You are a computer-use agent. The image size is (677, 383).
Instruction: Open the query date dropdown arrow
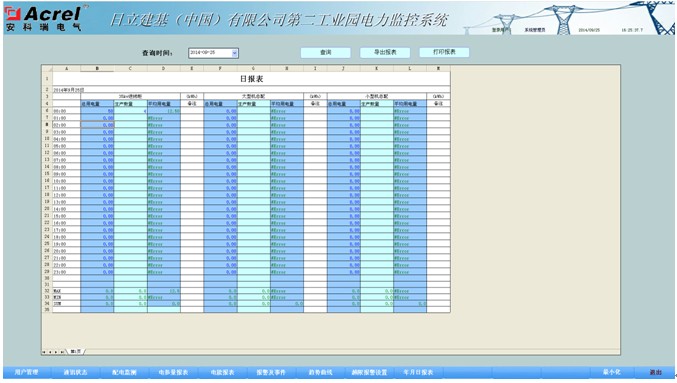coord(234,53)
